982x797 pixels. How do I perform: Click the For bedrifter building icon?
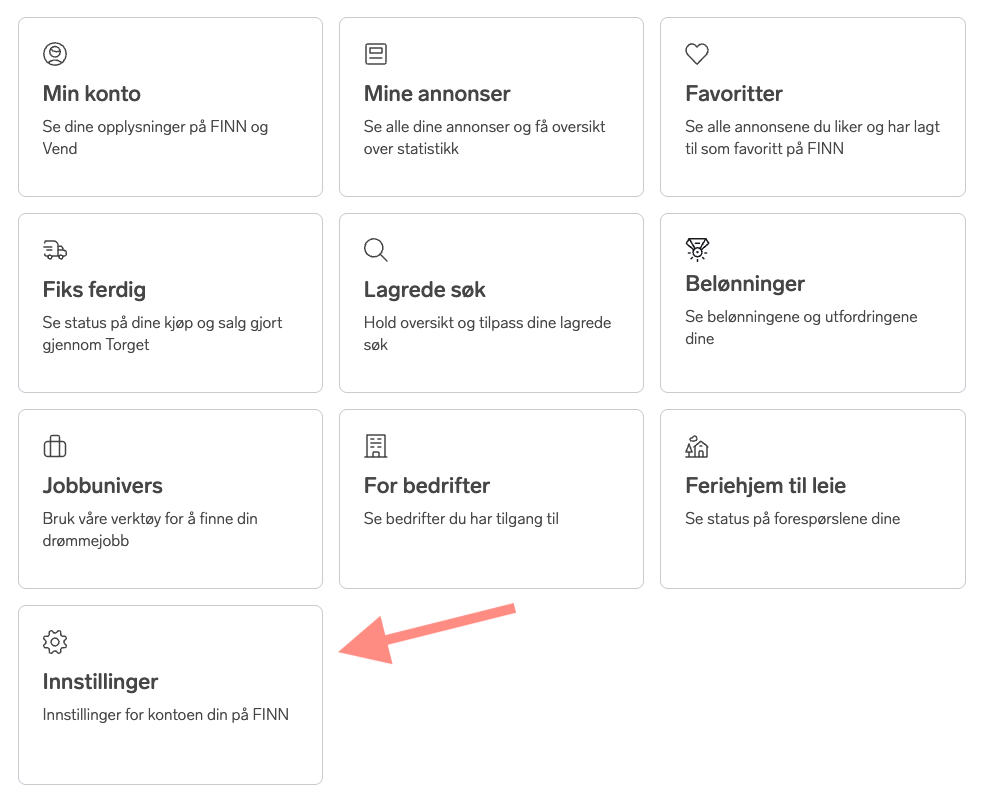tap(376, 446)
